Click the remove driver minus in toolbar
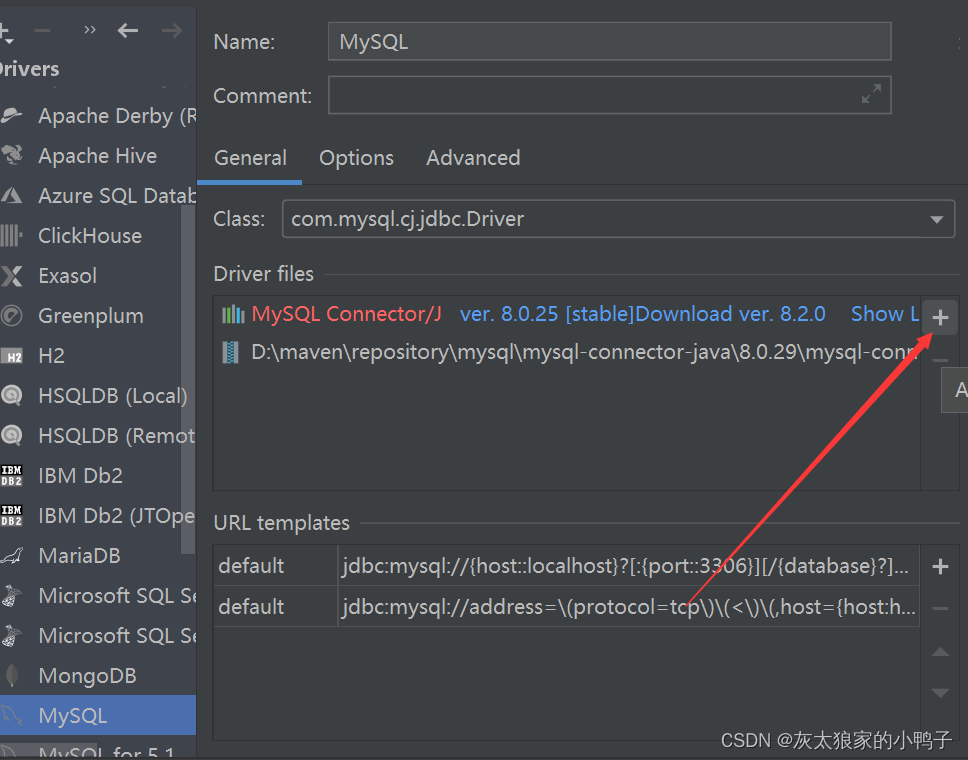Screen dimensions: 968x760 pyautogui.click(x=42, y=30)
